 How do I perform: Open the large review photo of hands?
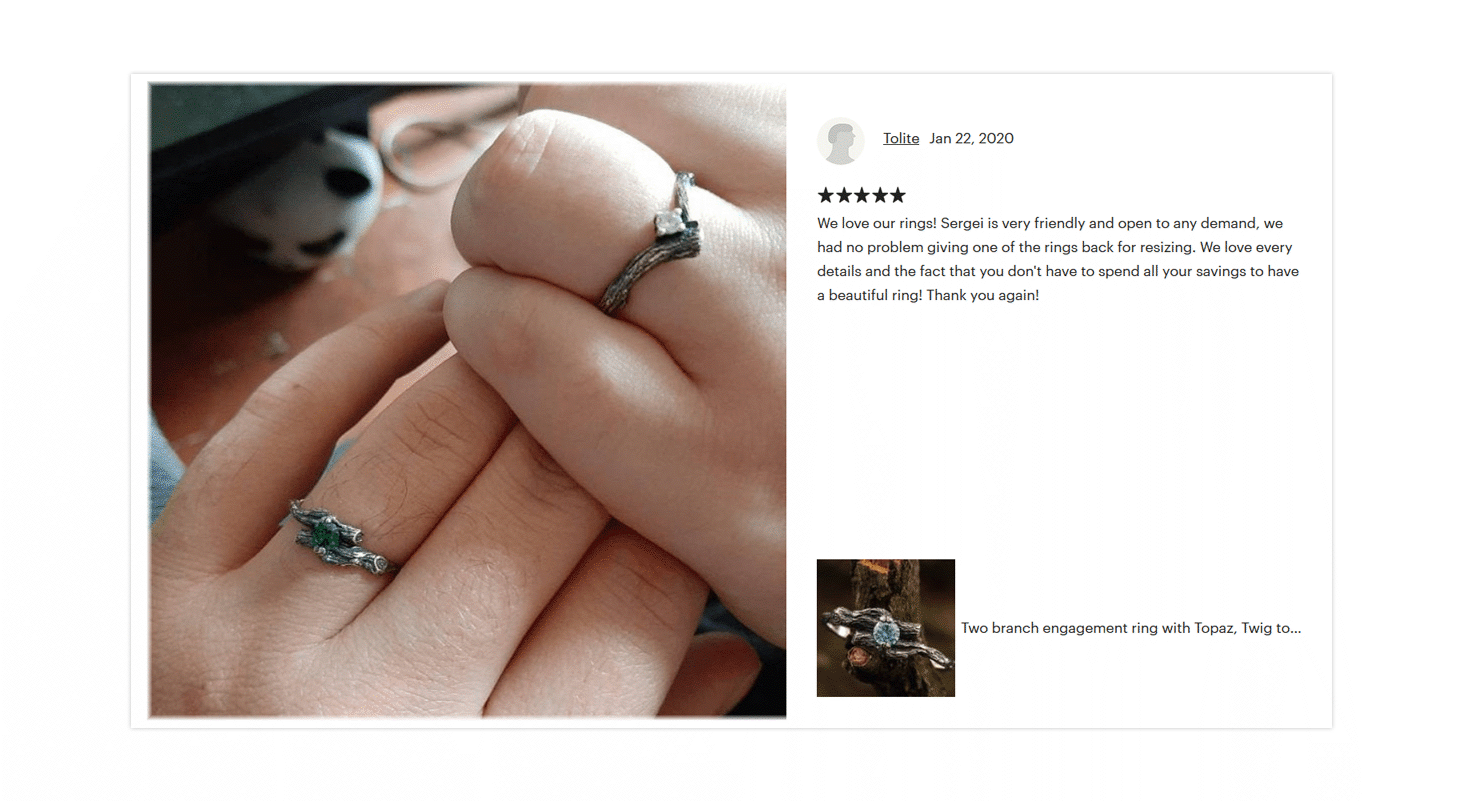pyautogui.click(x=468, y=400)
